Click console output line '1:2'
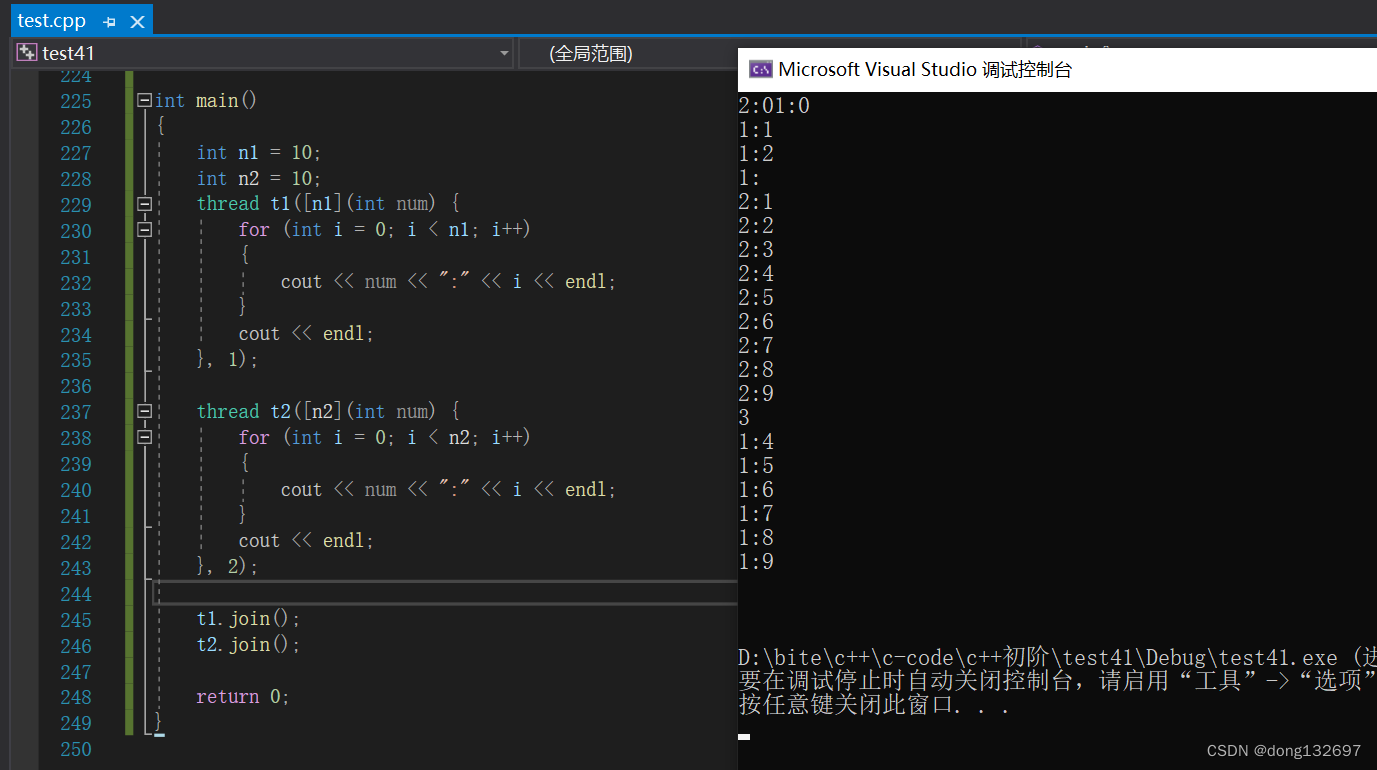Image resolution: width=1377 pixels, height=770 pixels. click(756, 154)
